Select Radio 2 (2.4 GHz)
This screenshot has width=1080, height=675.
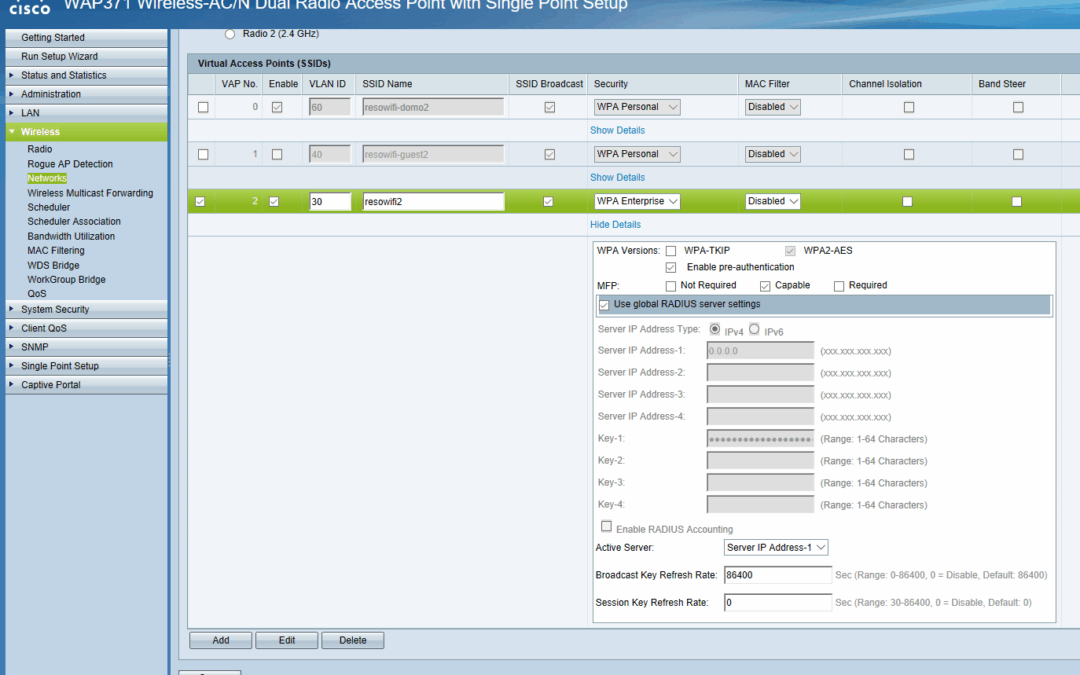[230, 34]
